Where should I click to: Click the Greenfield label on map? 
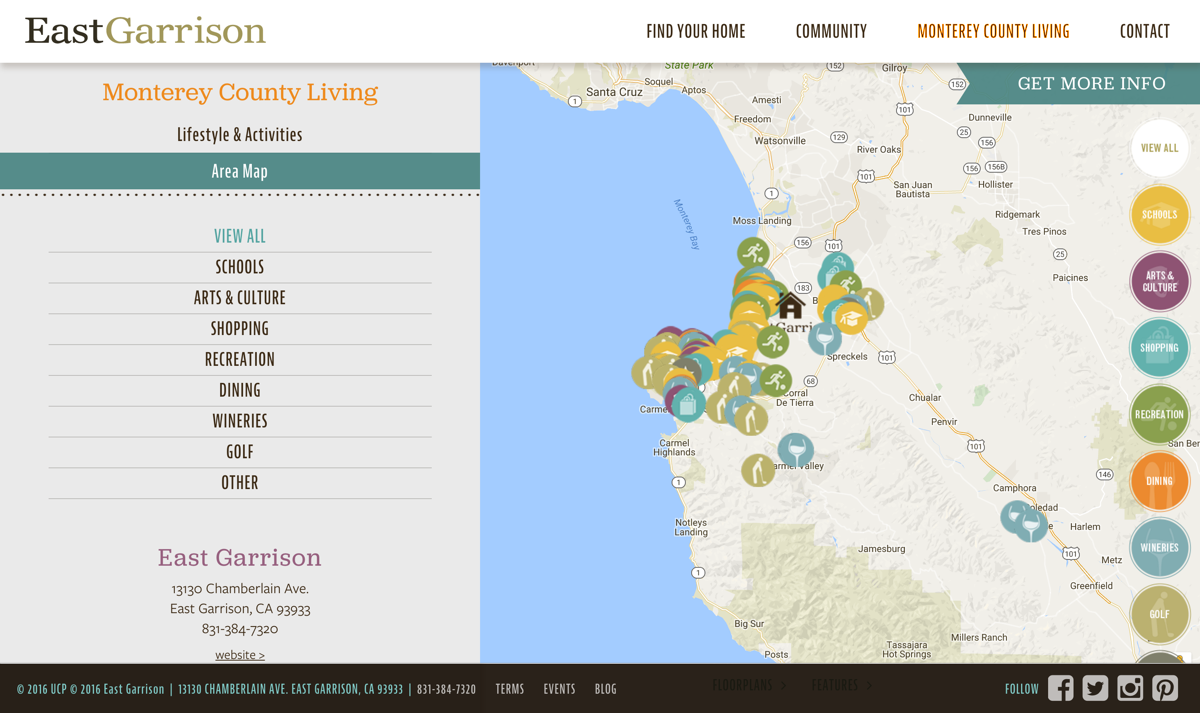pos(1091,586)
